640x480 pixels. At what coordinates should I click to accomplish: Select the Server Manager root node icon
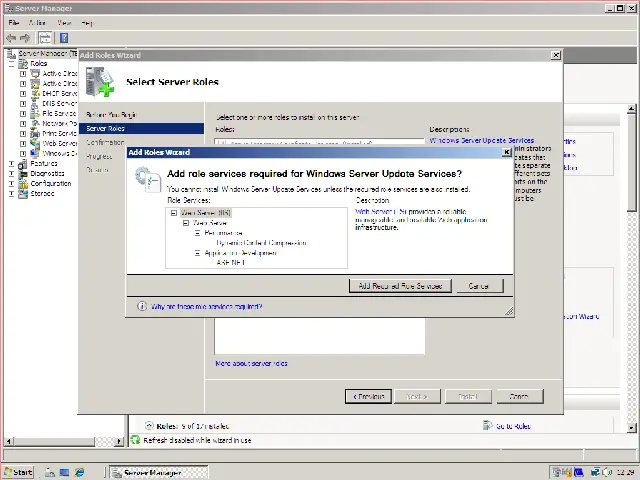(11, 53)
